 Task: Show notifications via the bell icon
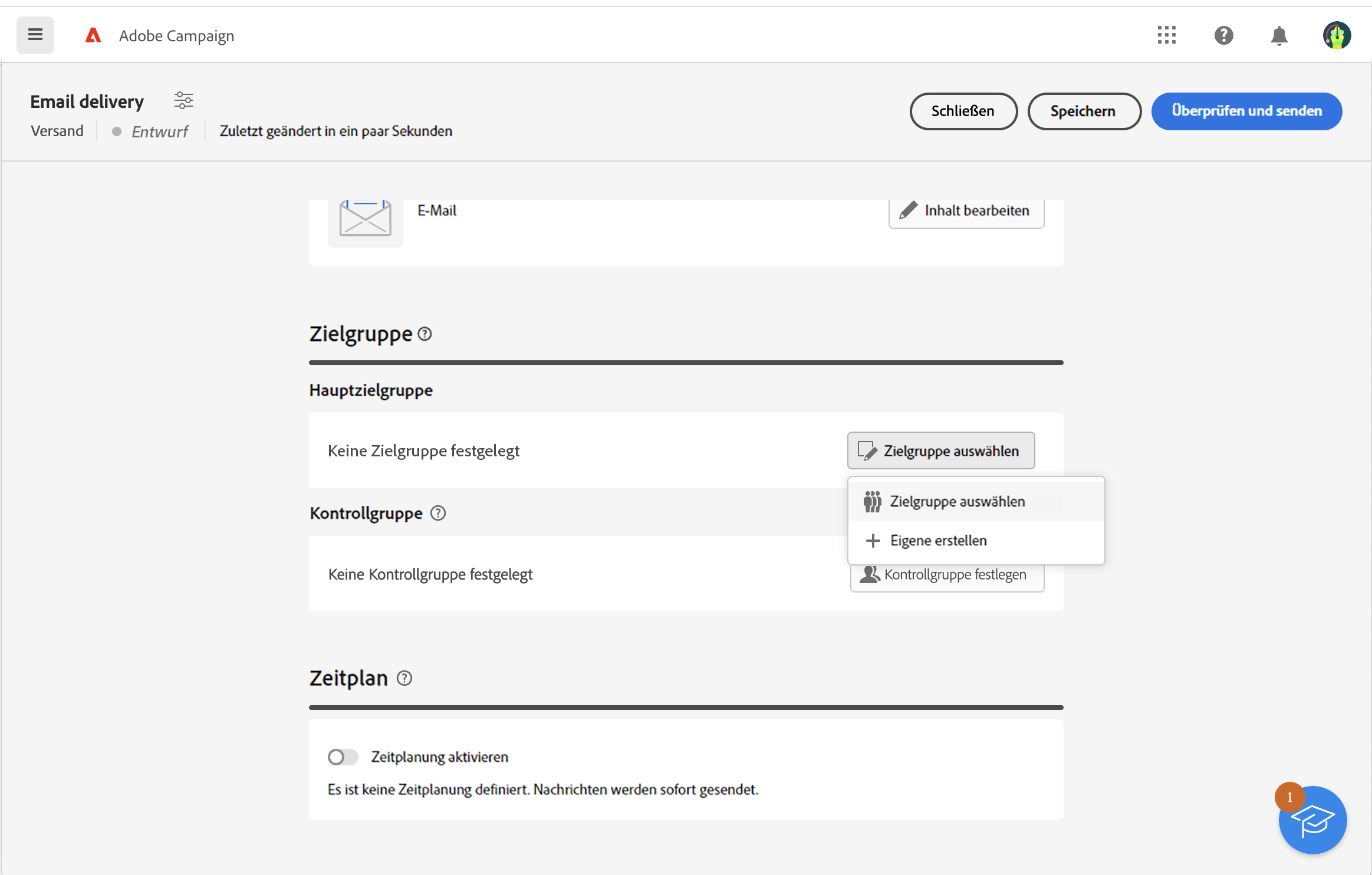click(x=1279, y=35)
